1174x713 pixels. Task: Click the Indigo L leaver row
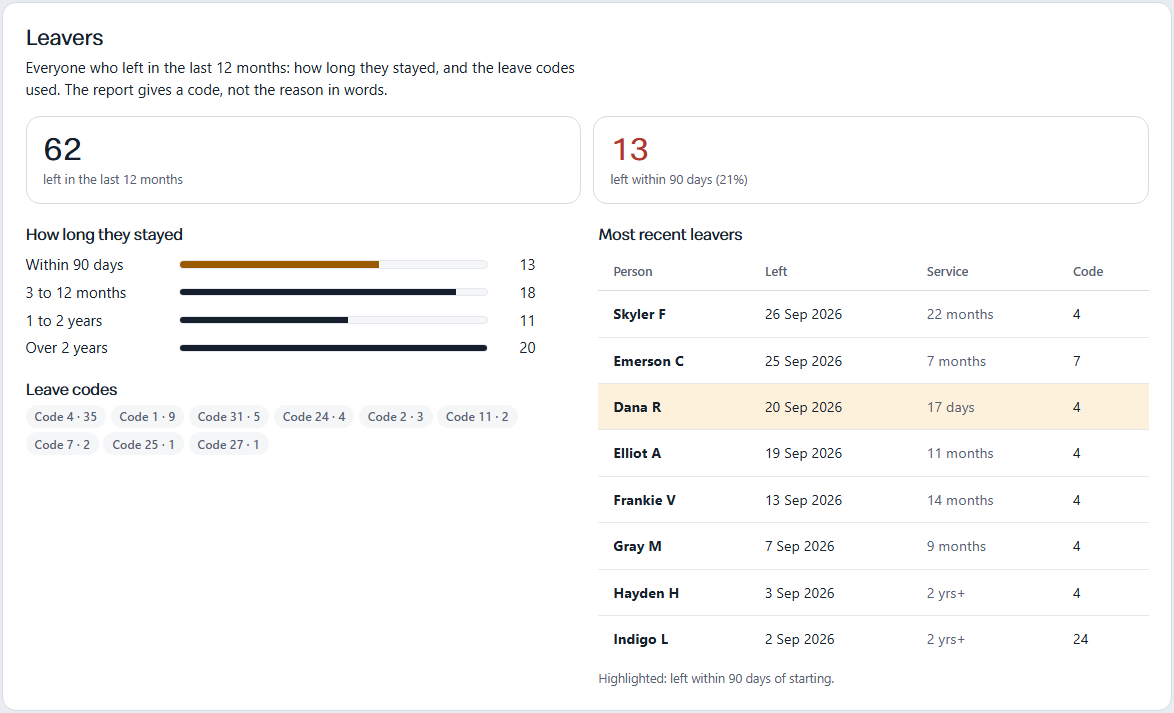[x=873, y=639]
